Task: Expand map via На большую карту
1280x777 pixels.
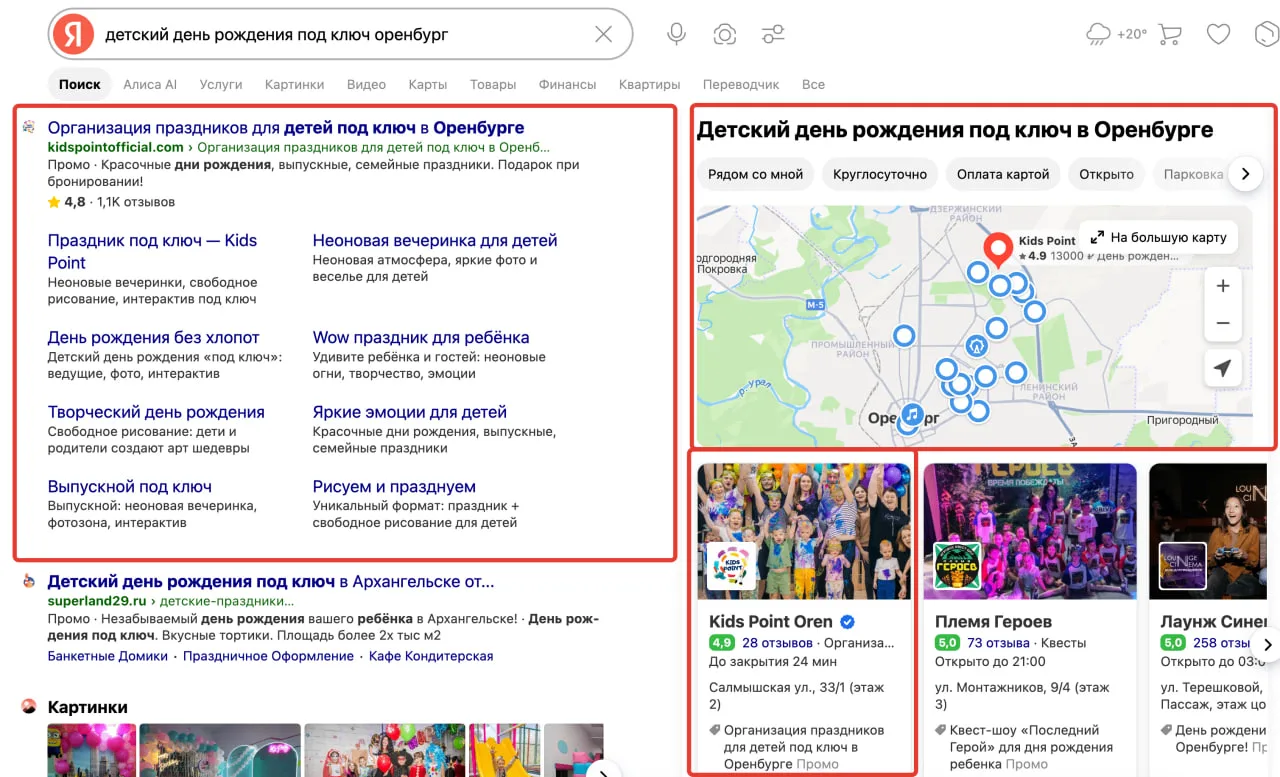Action: 1158,237
